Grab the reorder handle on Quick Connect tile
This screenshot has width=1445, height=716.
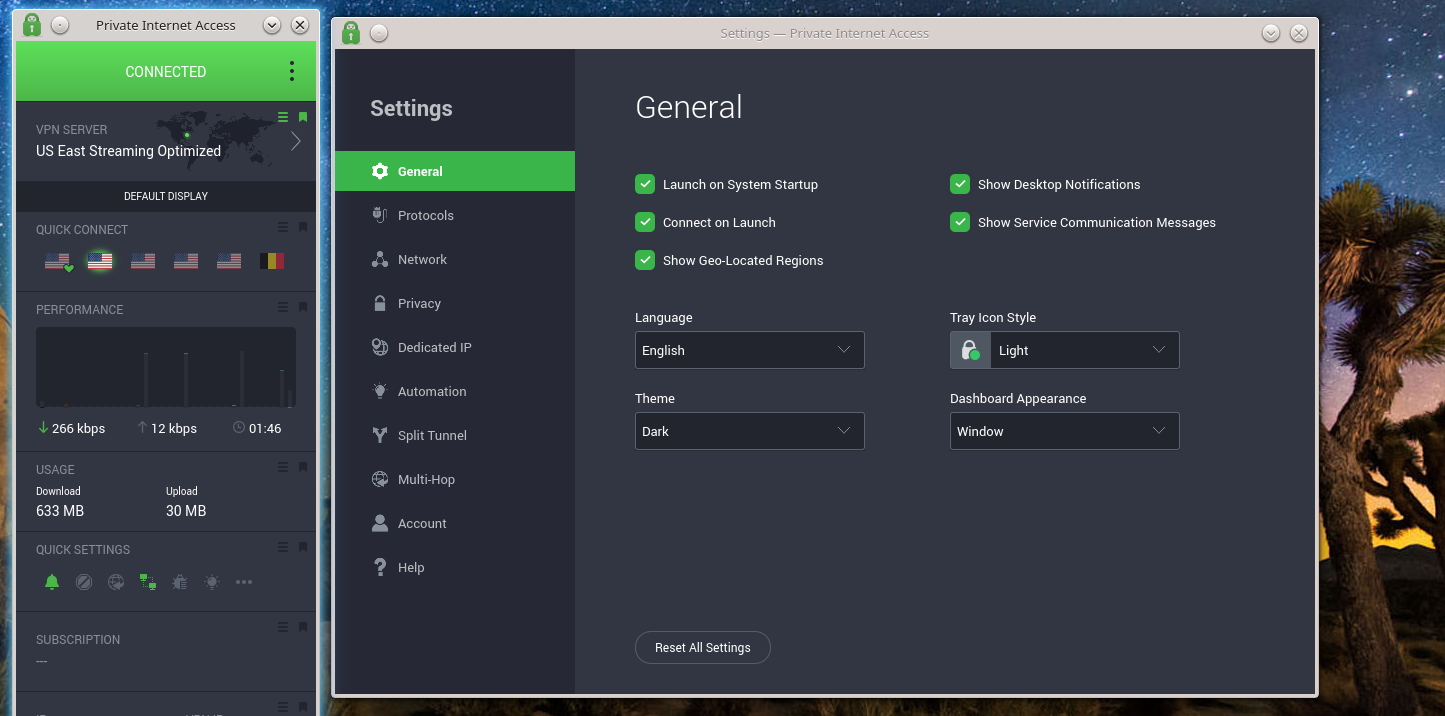pyautogui.click(x=283, y=227)
